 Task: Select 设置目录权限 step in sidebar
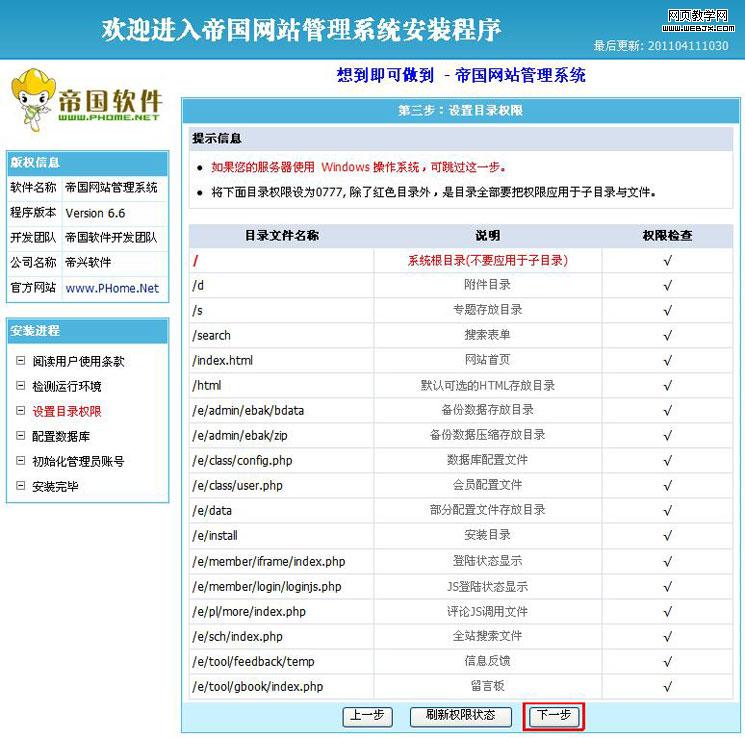click(x=66, y=412)
